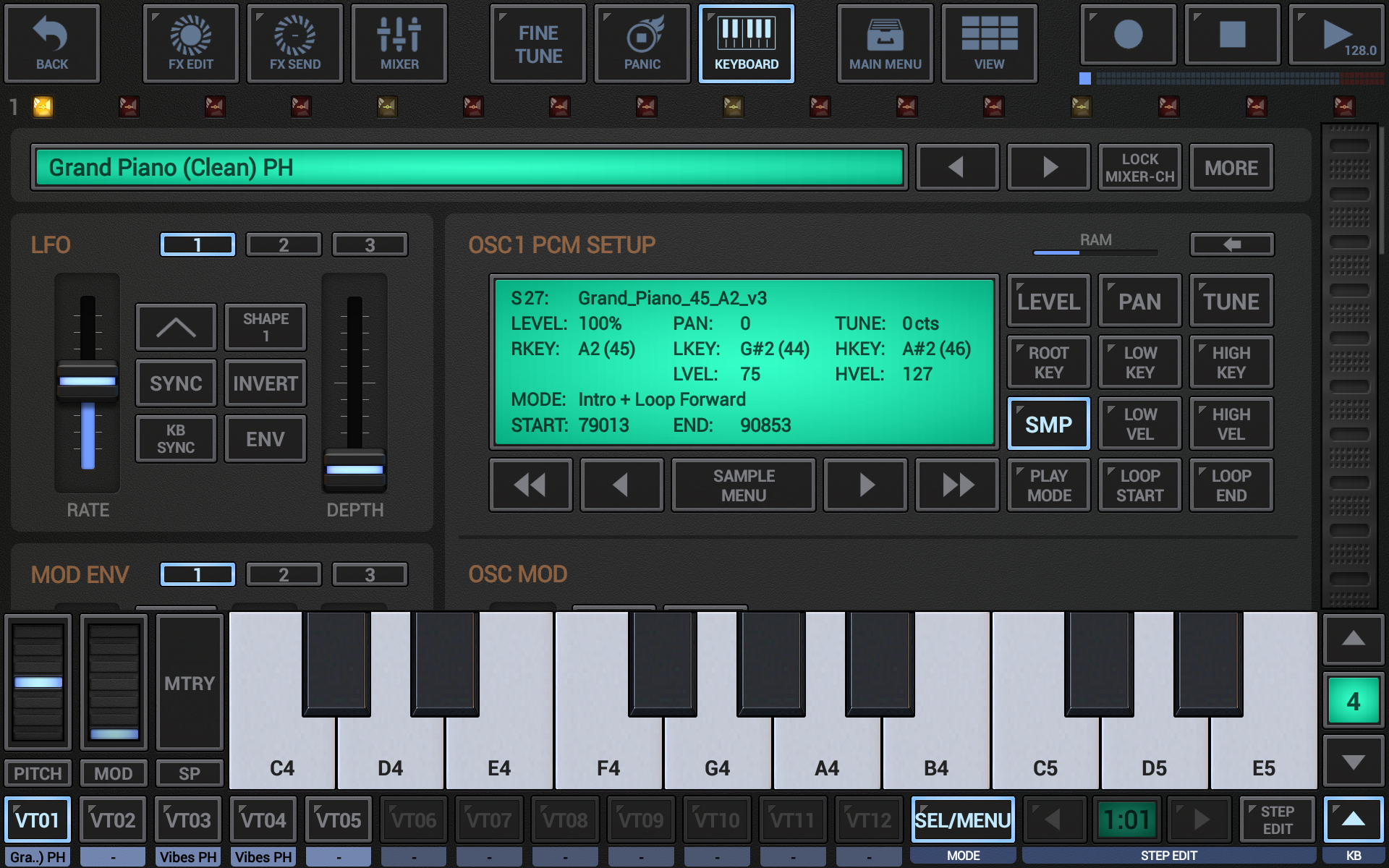Toggle INVERT on the LFO

tap(265, 383)
